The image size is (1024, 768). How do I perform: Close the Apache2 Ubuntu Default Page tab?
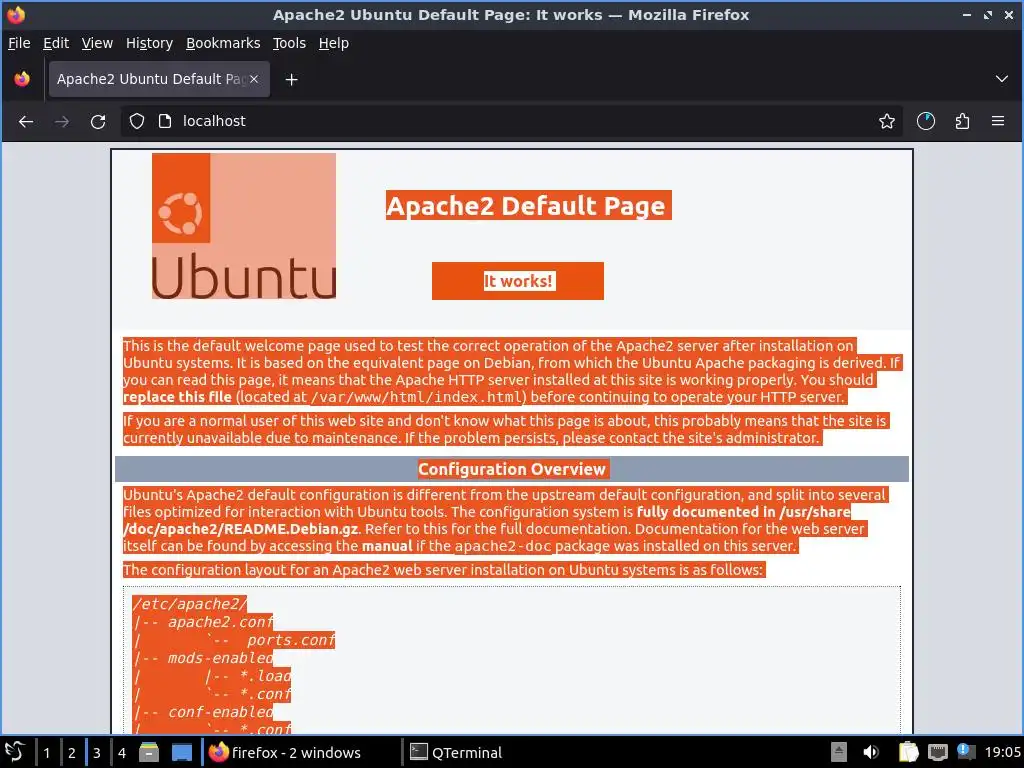[254, 79]
